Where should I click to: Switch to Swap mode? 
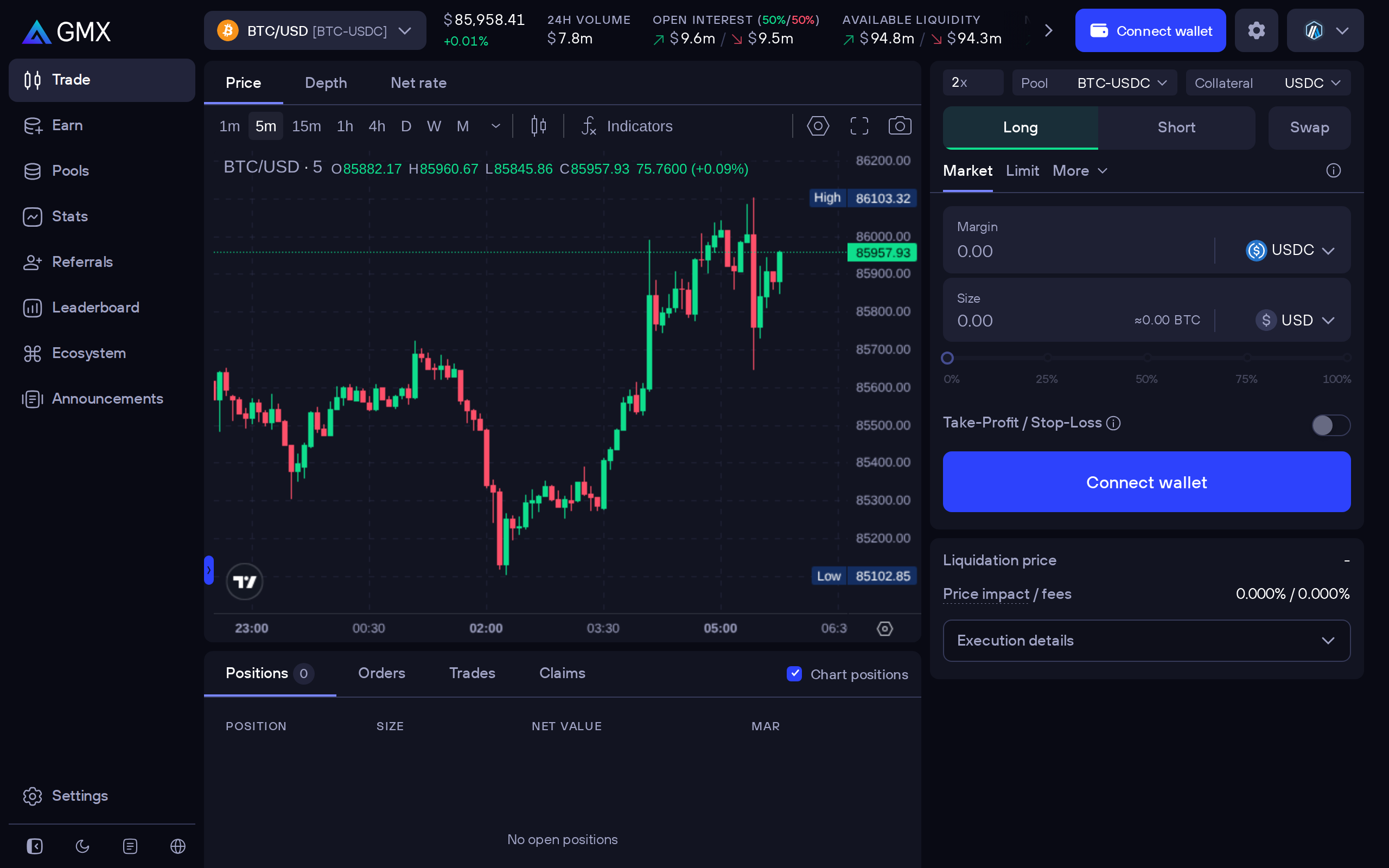coord(1309,127)
